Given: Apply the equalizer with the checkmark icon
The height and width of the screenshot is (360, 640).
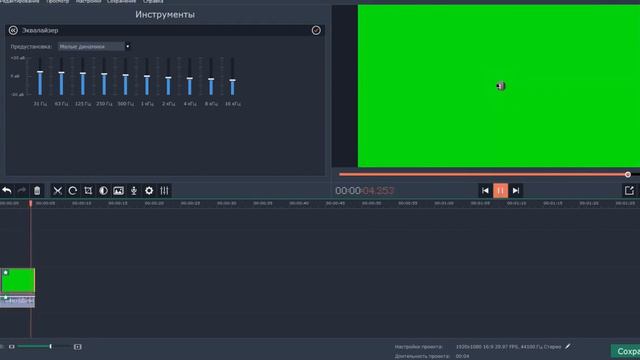Looking at the screenshot, I should pyautogui.click(x=316, y=30).
